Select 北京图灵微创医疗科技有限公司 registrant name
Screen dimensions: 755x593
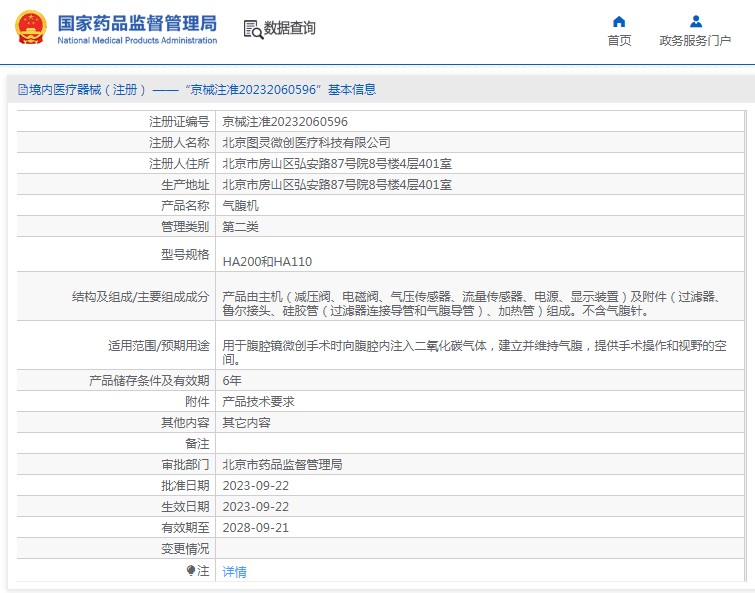click(306, 142)
